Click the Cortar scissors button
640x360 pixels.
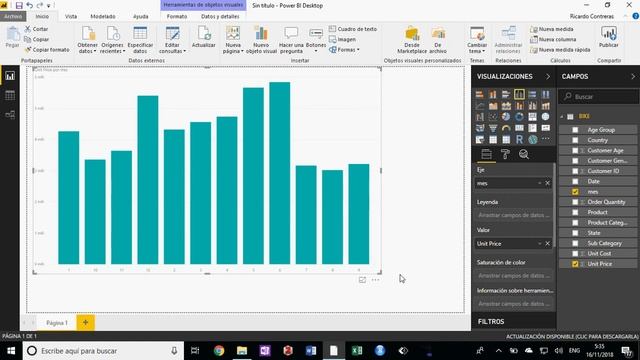click(36, 29)
